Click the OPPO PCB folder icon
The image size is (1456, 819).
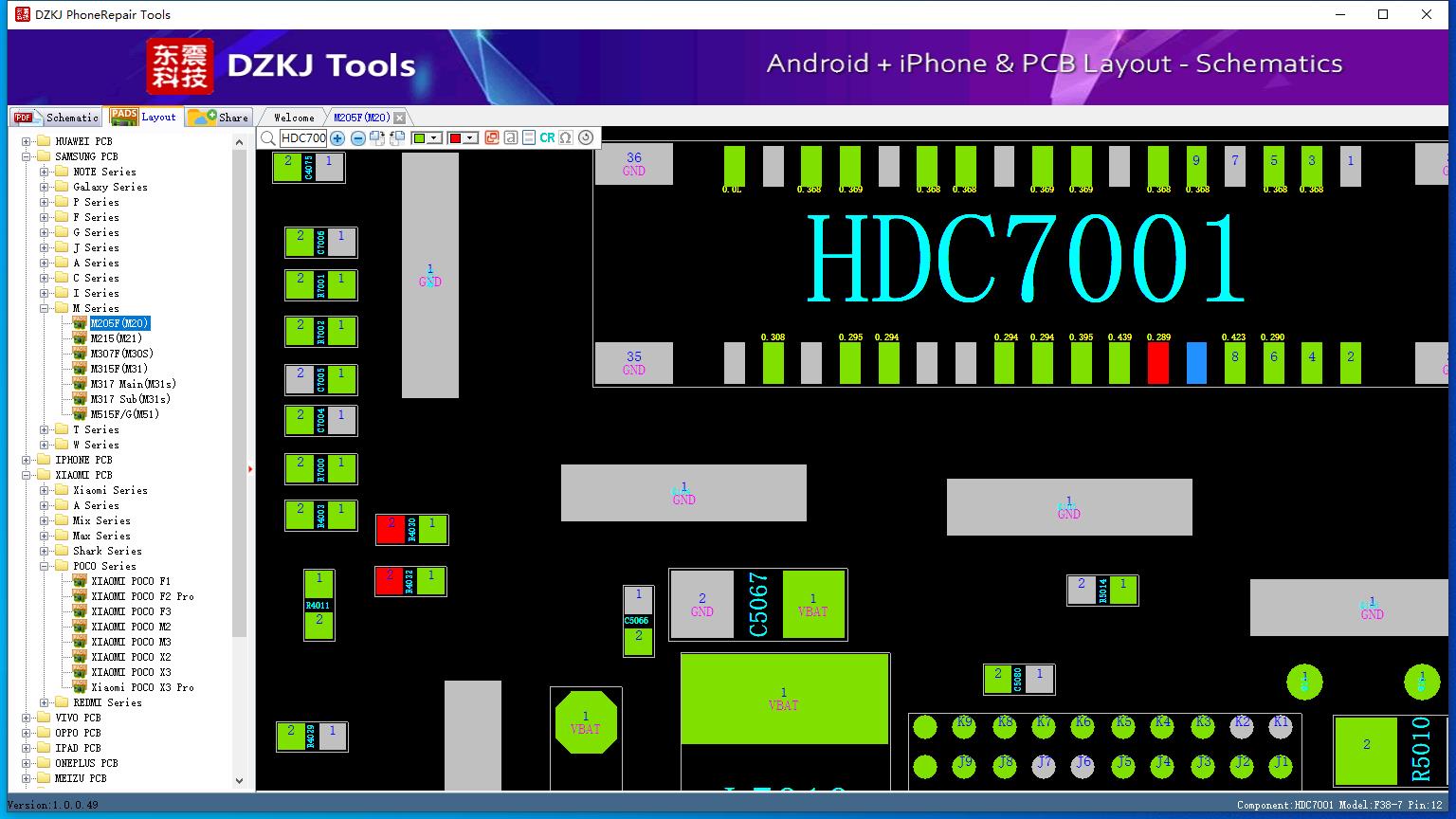44,733
